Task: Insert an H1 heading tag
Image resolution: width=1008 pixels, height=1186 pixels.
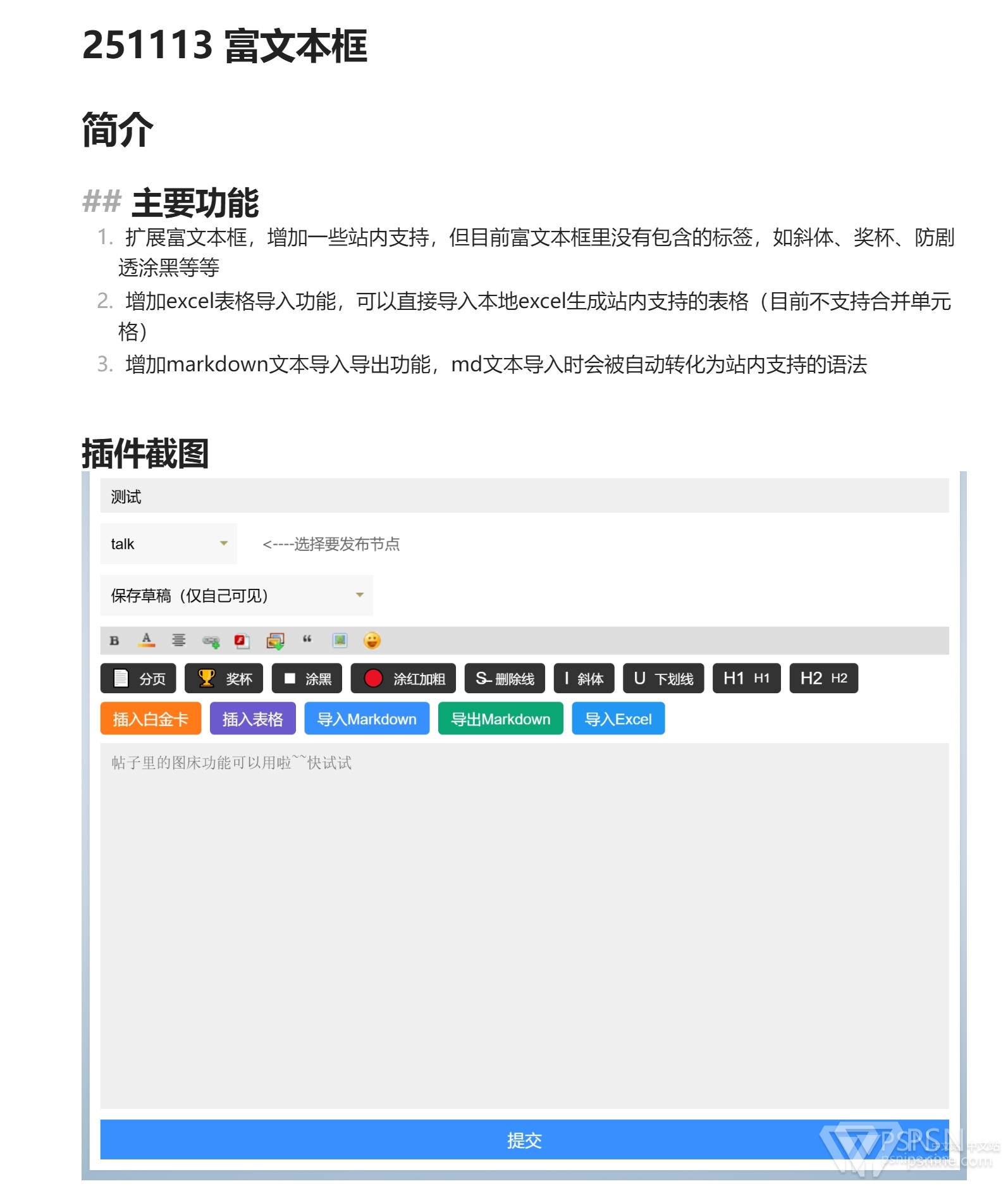Action: pyautogui.click(x=746, y=679)
